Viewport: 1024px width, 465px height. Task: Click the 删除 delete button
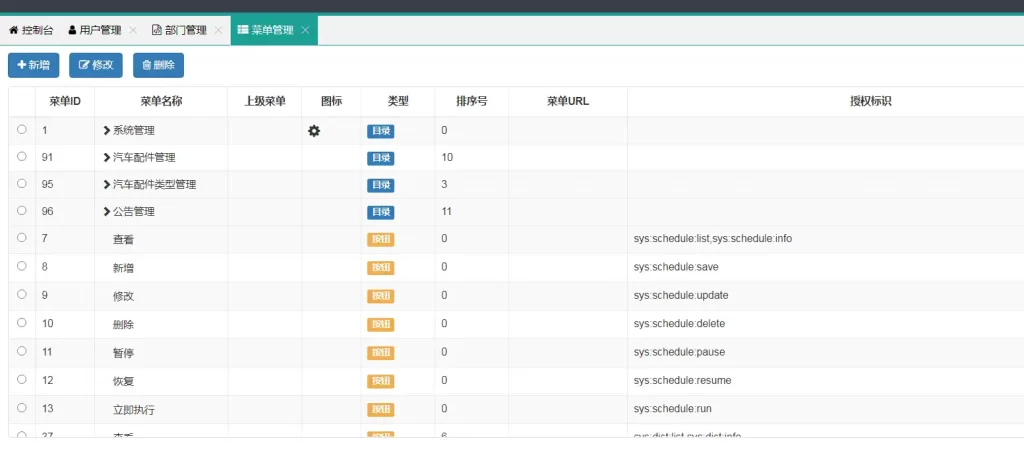click(x=158, y=65)
